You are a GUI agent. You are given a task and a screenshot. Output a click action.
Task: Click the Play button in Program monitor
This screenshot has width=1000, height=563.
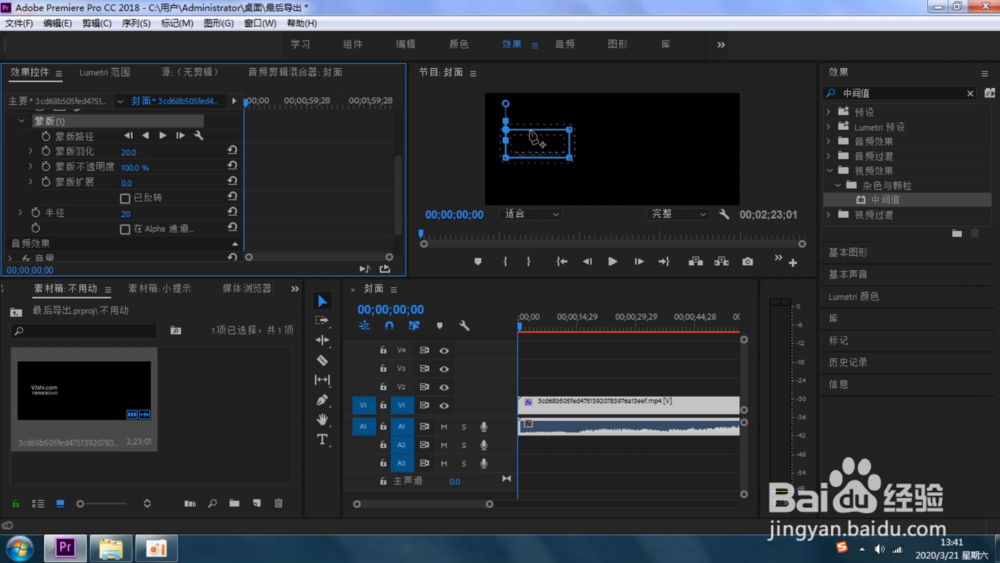(x=612, y=261)
